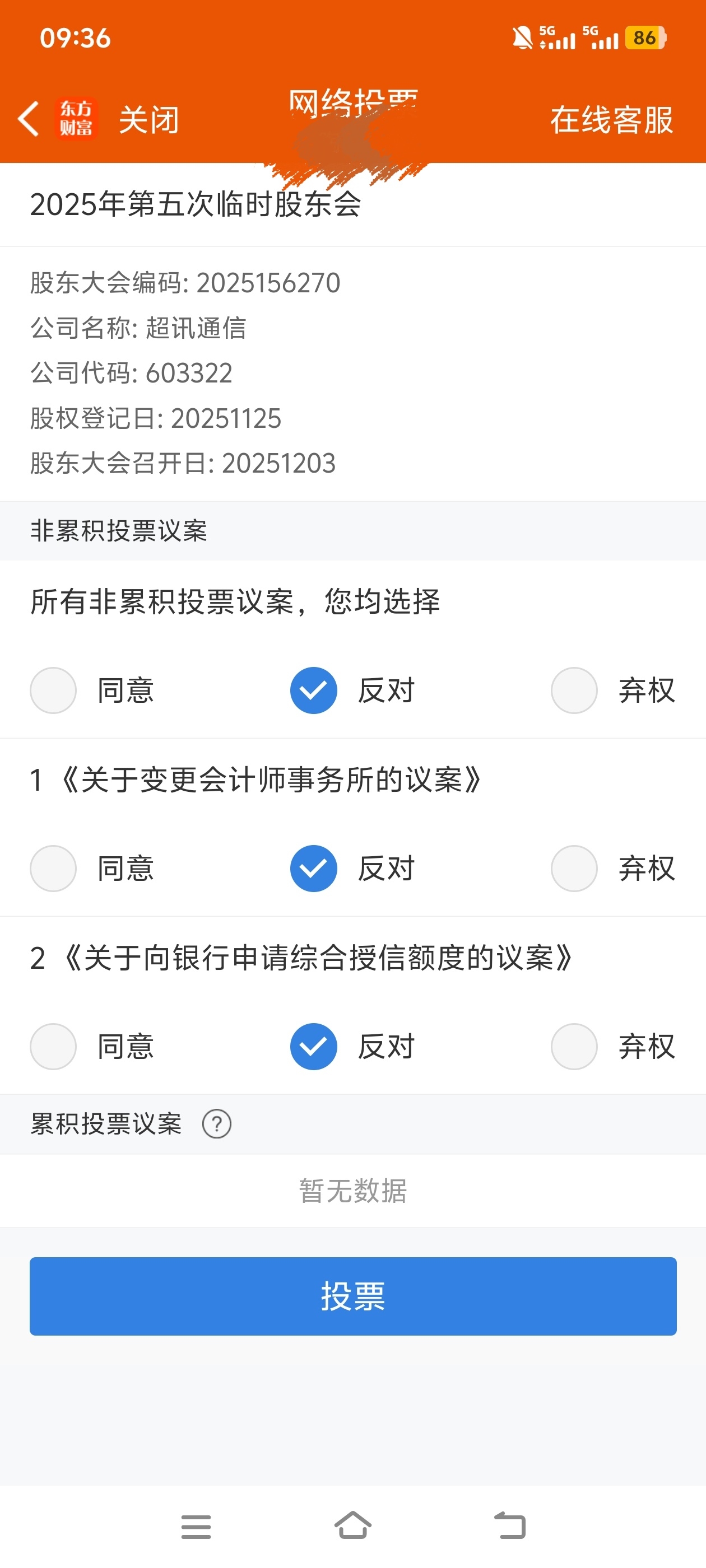Tap the 东方财富 logo icon
This screenshot has width=706, height=1568.
coord(76,119)
